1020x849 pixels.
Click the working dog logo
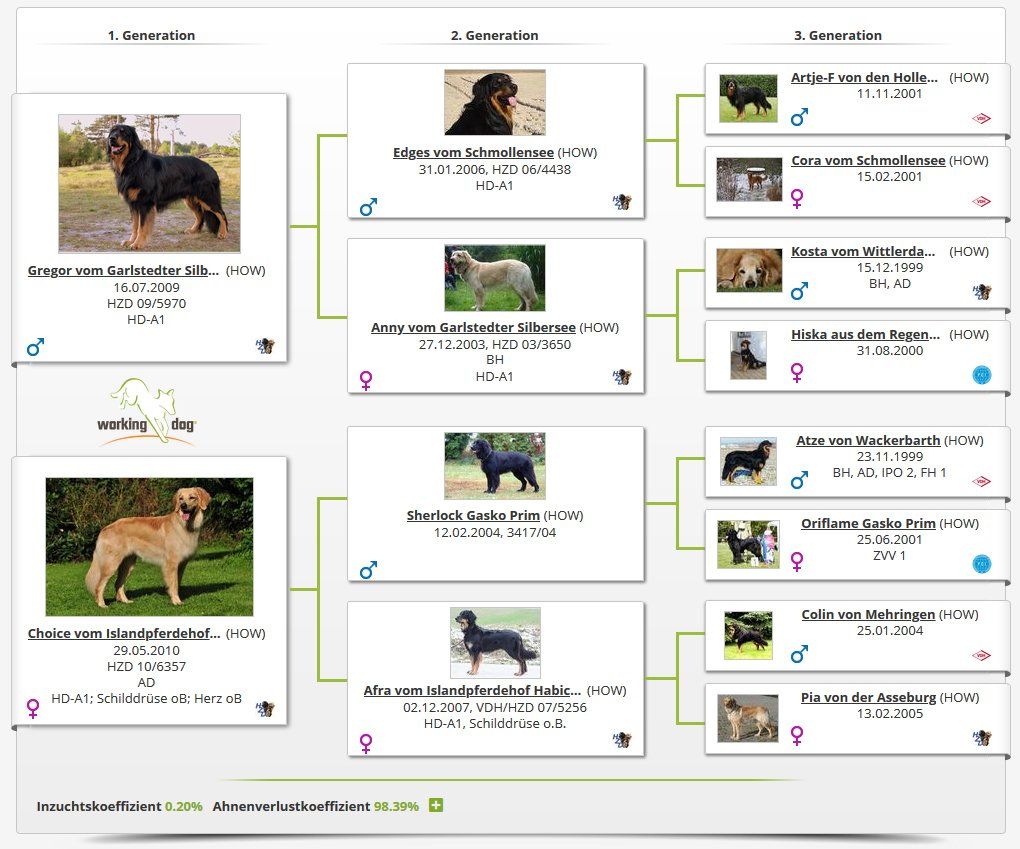point(147,413)
